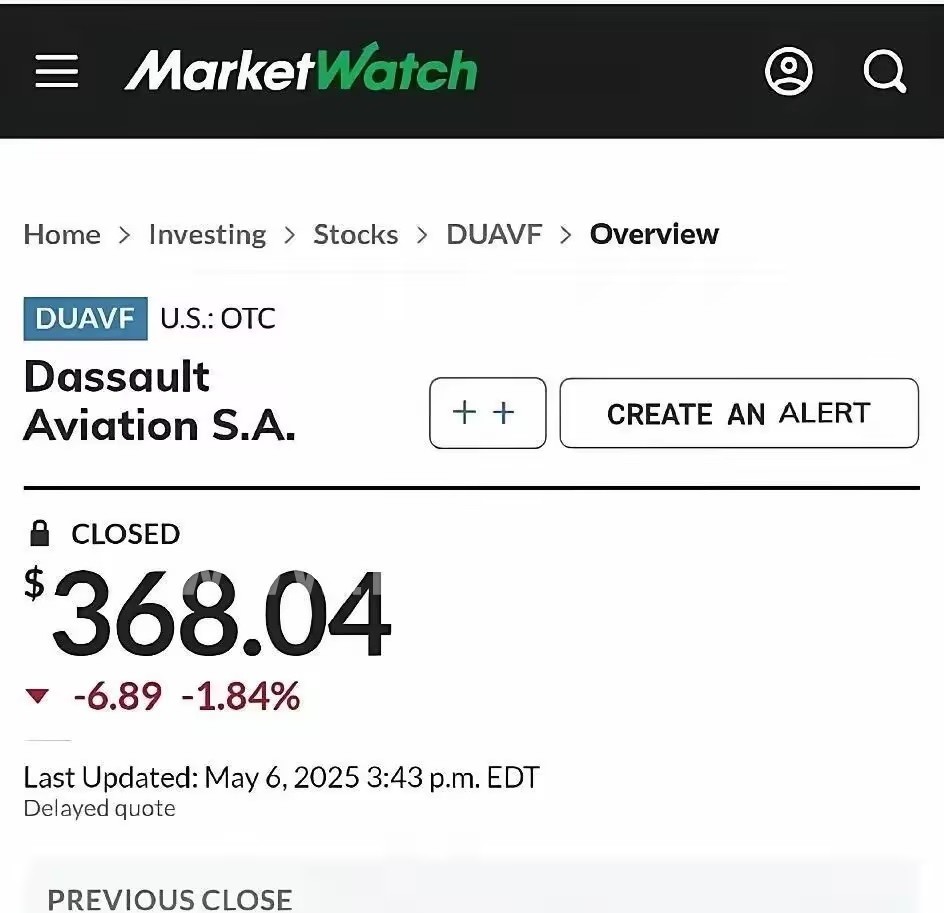Navigate to Stocks breadcrumb
944x913 pixels.
point(355,234)
